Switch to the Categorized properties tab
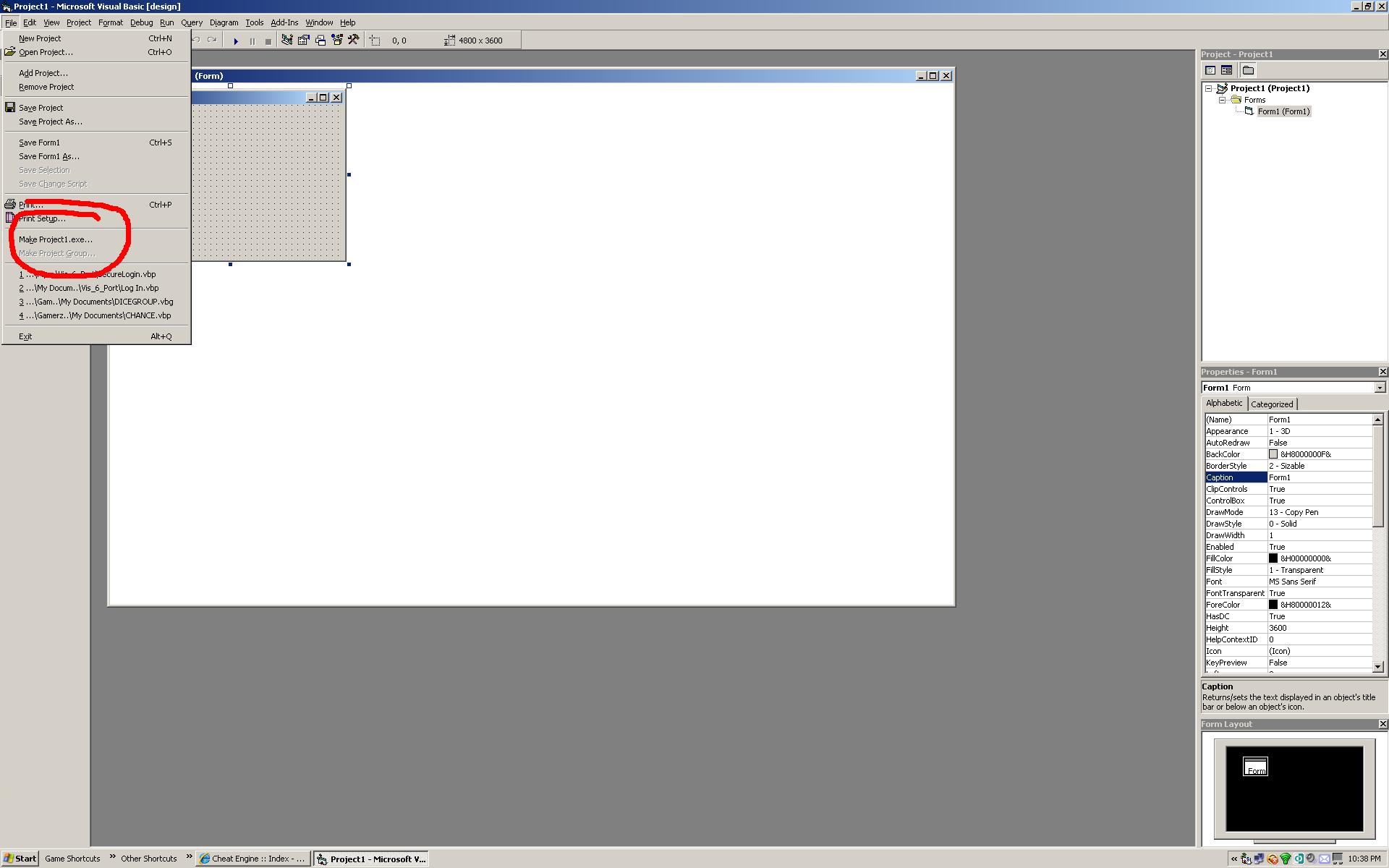 pyautogui.click(x=1272, y=404)
